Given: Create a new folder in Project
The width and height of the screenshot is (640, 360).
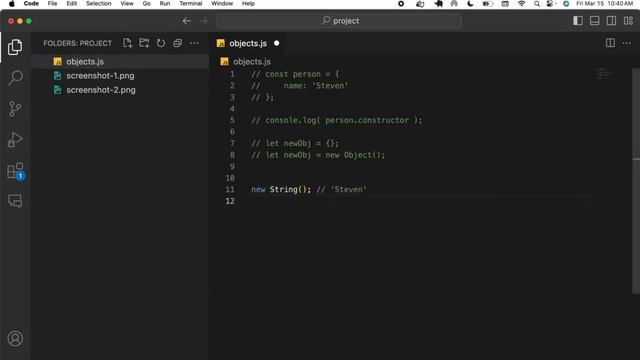Looking at the screenshot, I should [144, 43].
